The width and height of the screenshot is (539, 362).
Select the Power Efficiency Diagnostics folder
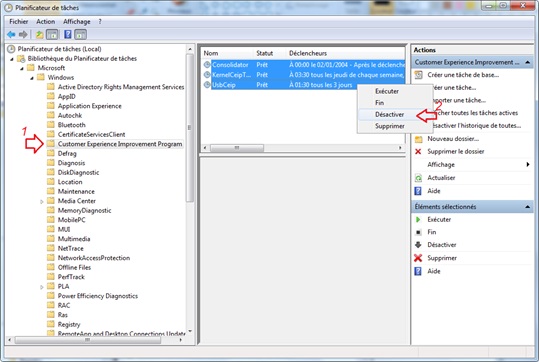coord(98,296)
